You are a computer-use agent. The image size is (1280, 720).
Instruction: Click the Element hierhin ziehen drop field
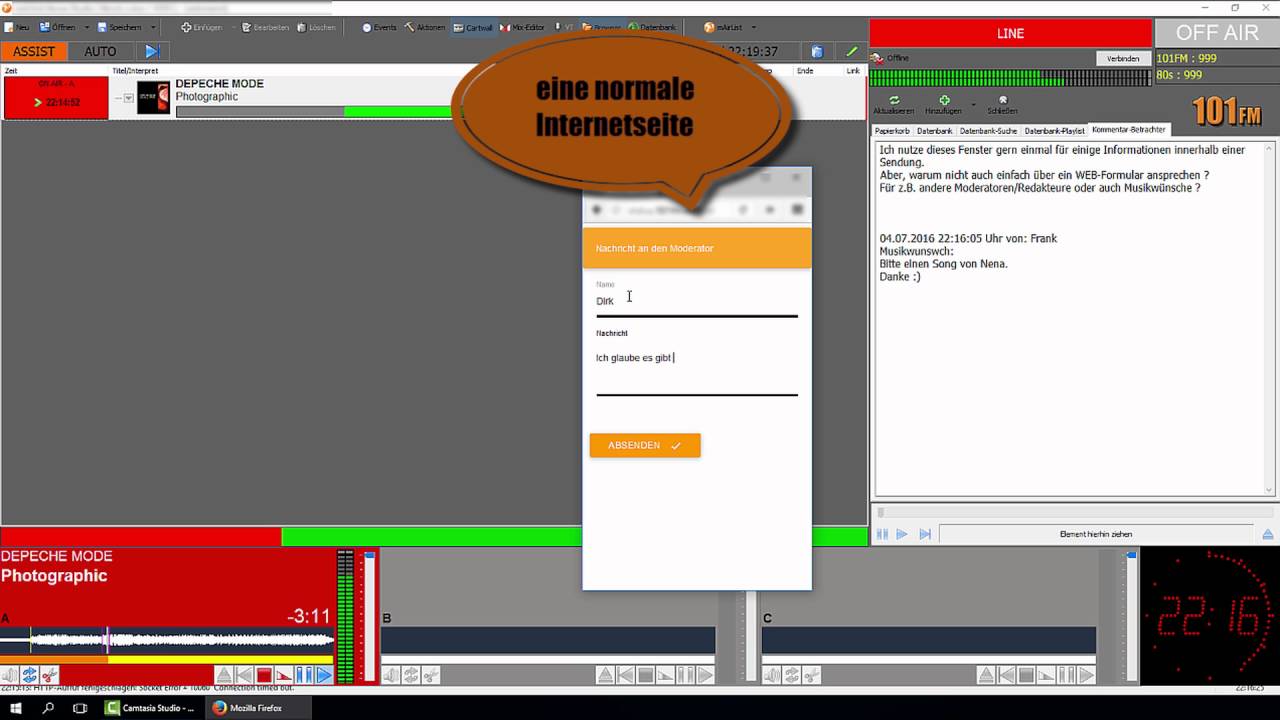coord(1096,534)
